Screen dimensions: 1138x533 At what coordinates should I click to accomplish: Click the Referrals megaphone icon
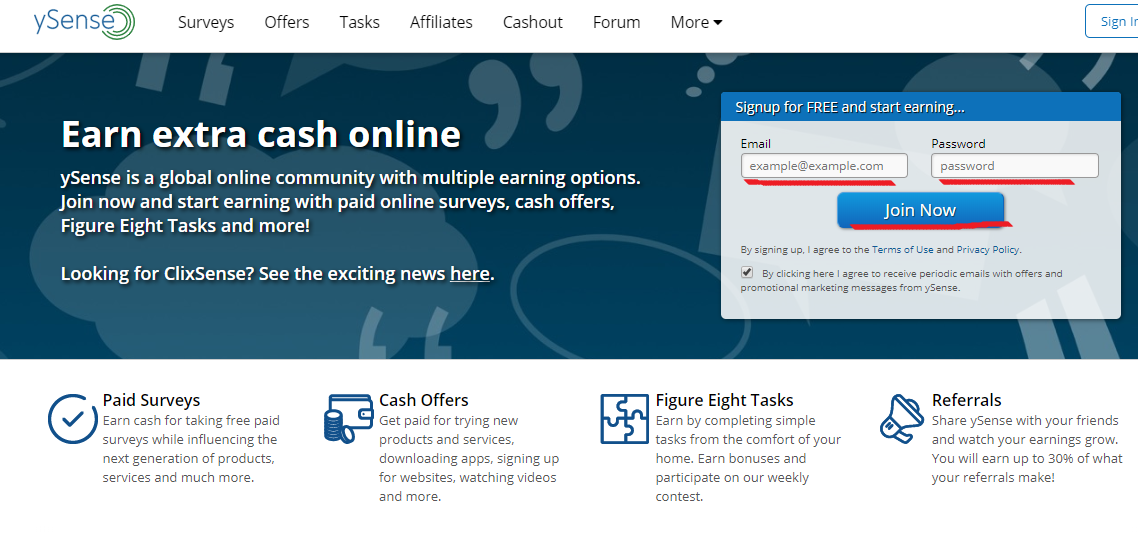[x=901, y=418]
